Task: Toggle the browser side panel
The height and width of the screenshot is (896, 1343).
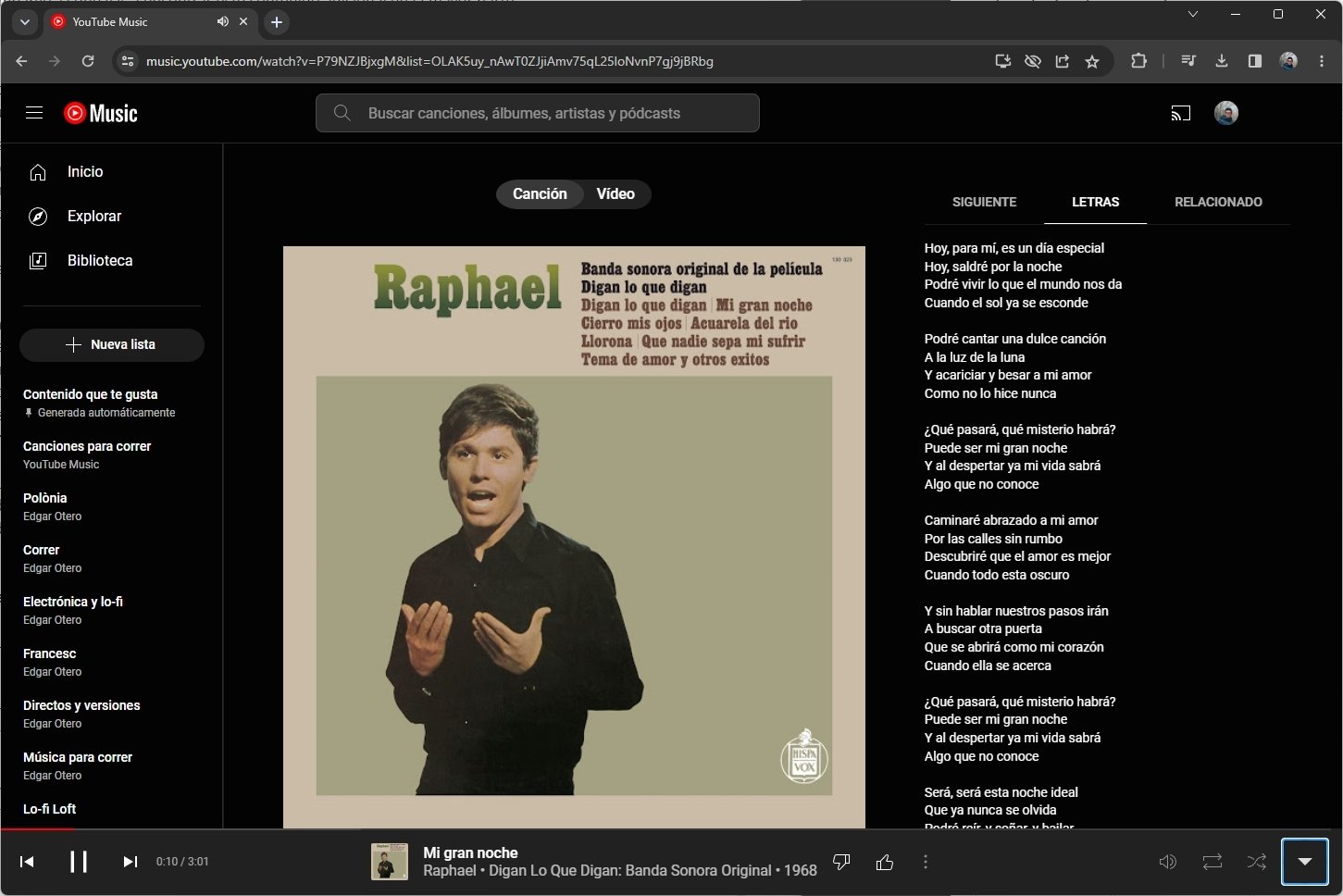Action: pos(1255,61)
